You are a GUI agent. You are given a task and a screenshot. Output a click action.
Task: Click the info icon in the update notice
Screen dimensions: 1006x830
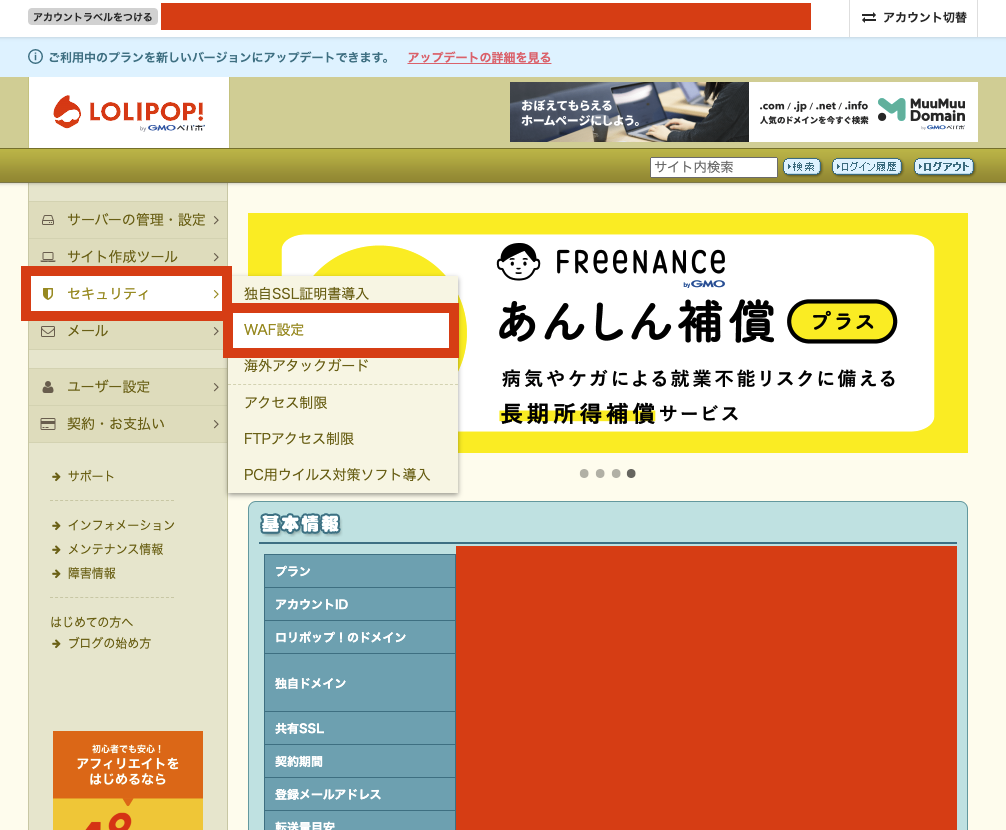pos(35,57)
